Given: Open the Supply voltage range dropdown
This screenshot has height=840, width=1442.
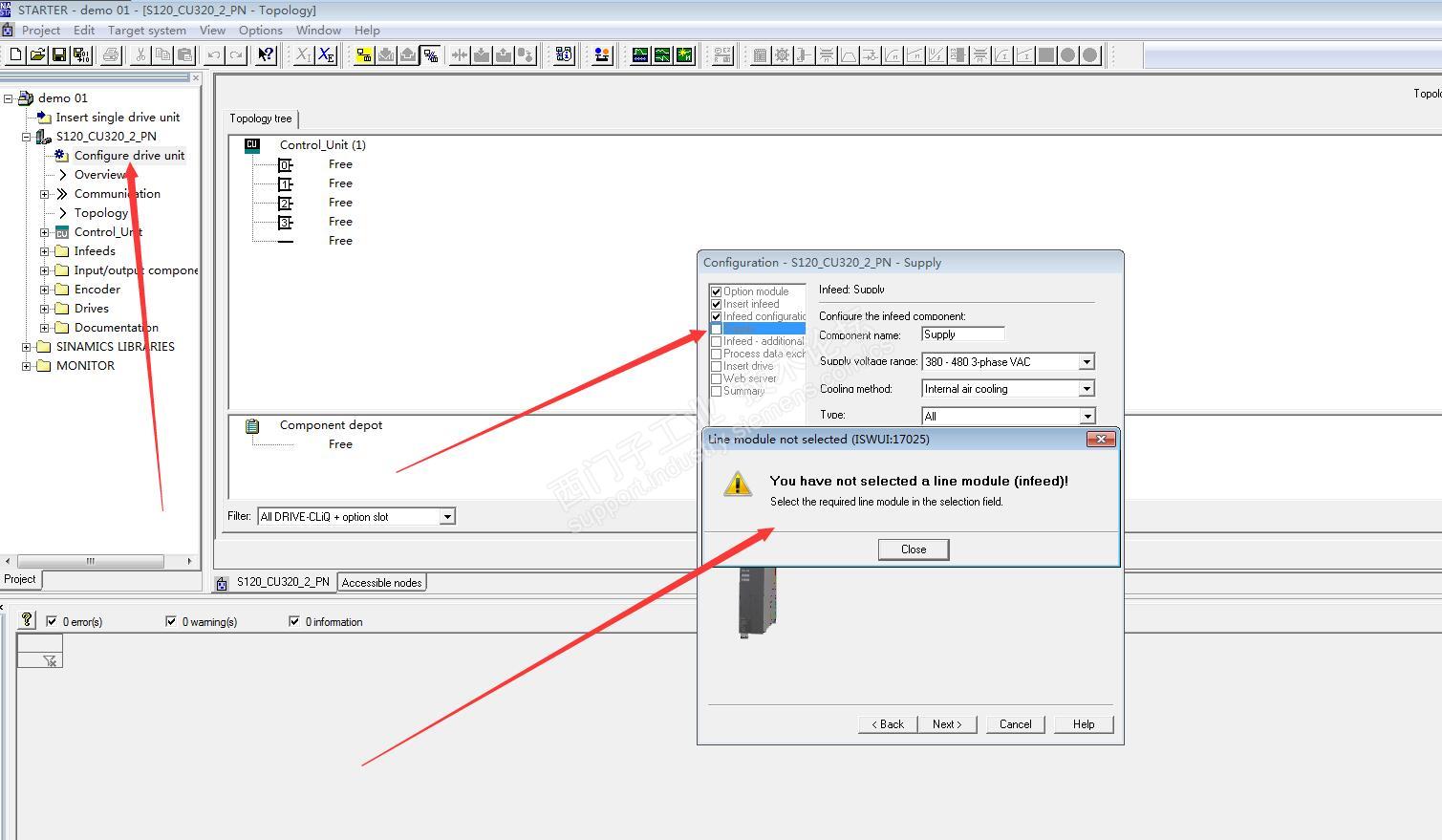Looking at the screenshot, I should point(1086,362).
